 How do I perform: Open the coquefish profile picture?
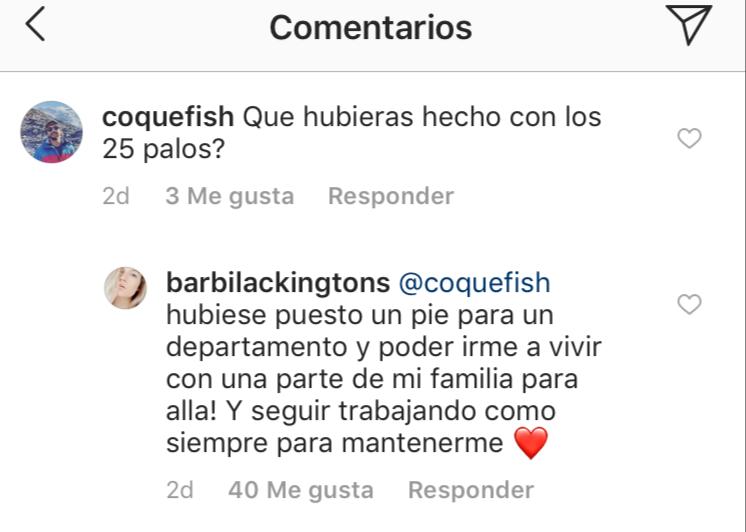pos(51,132)
